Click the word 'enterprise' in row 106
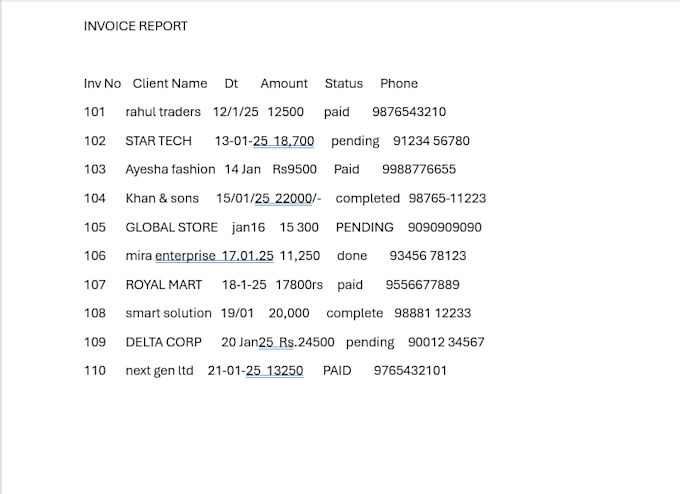 point(185,256)
